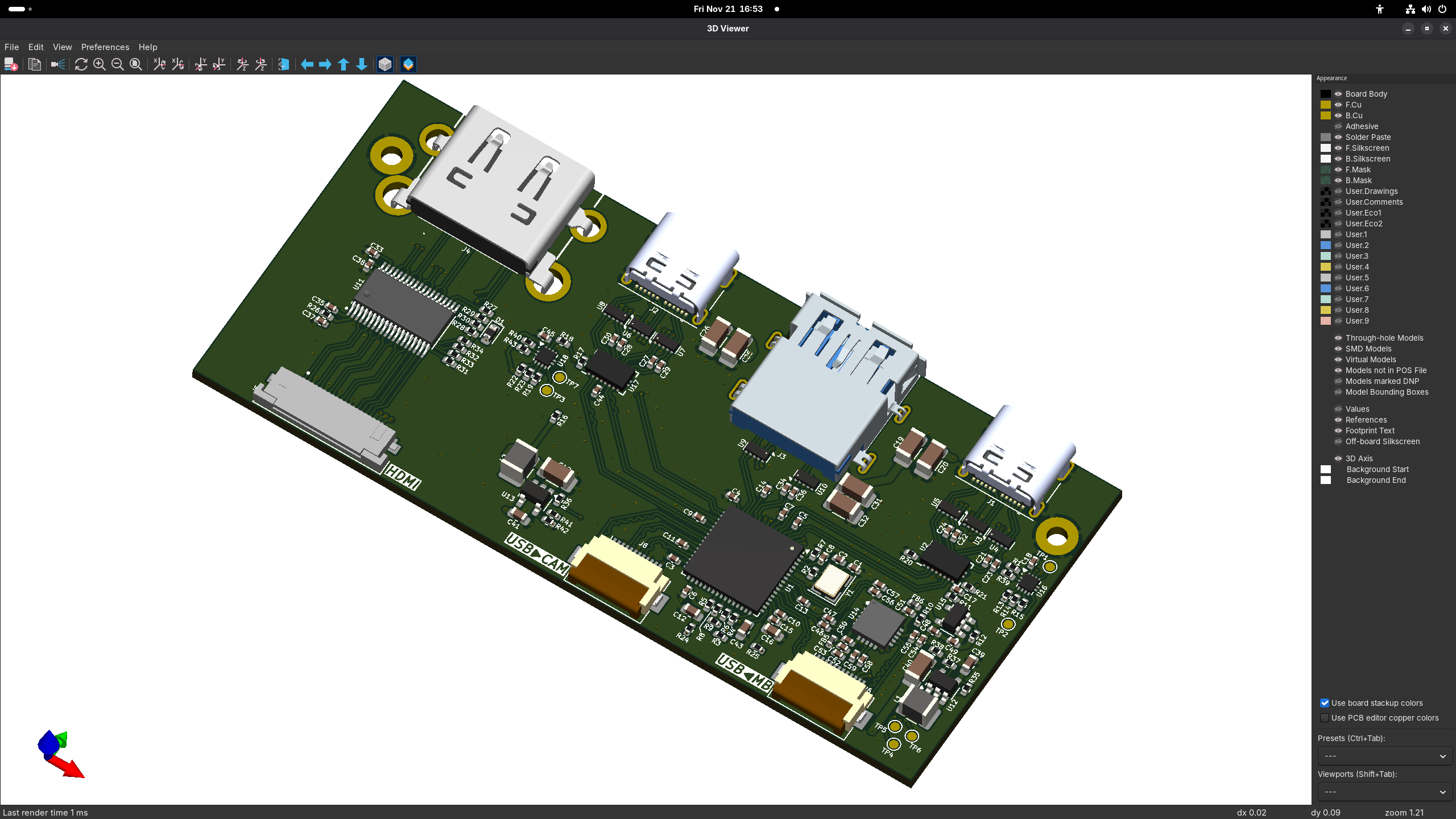Click the zoom in magnifier icon

99,64
